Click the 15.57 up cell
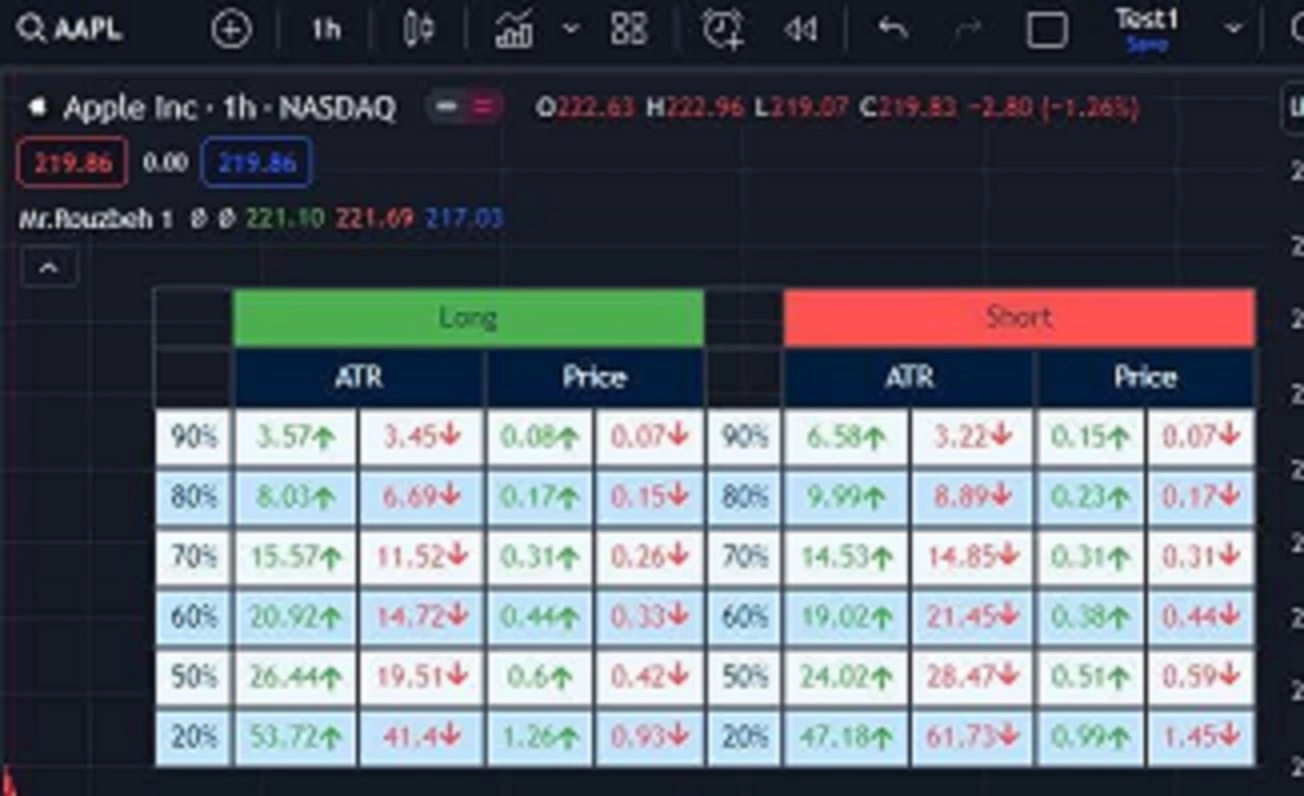This screenshot has height=796, width=1304. (295, 557)
